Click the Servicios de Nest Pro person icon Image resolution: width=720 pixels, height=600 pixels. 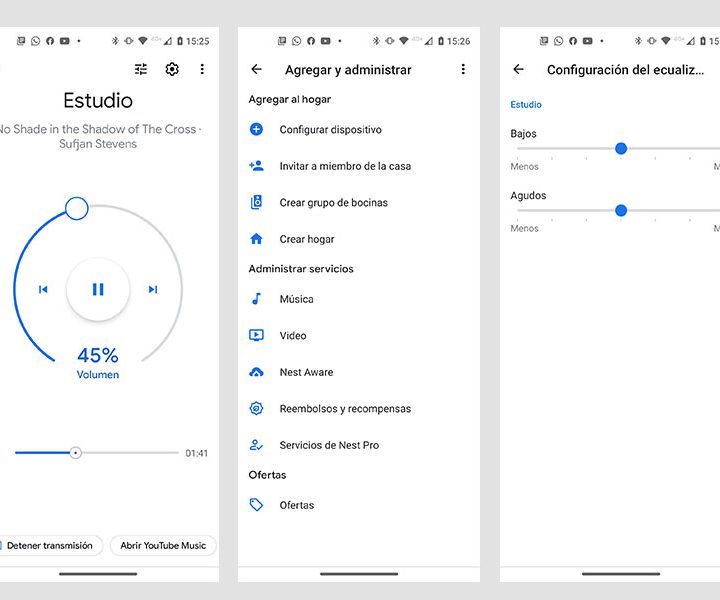coord(256,444)
